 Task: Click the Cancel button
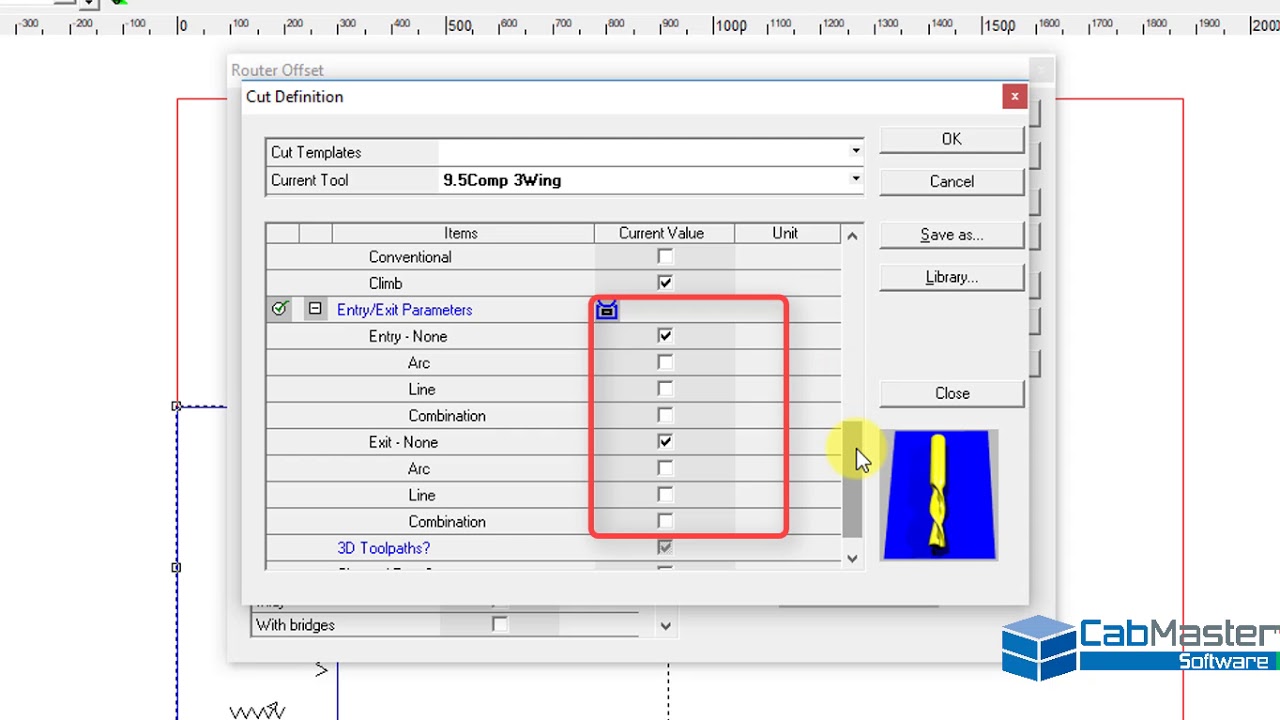tap(951, 181)
